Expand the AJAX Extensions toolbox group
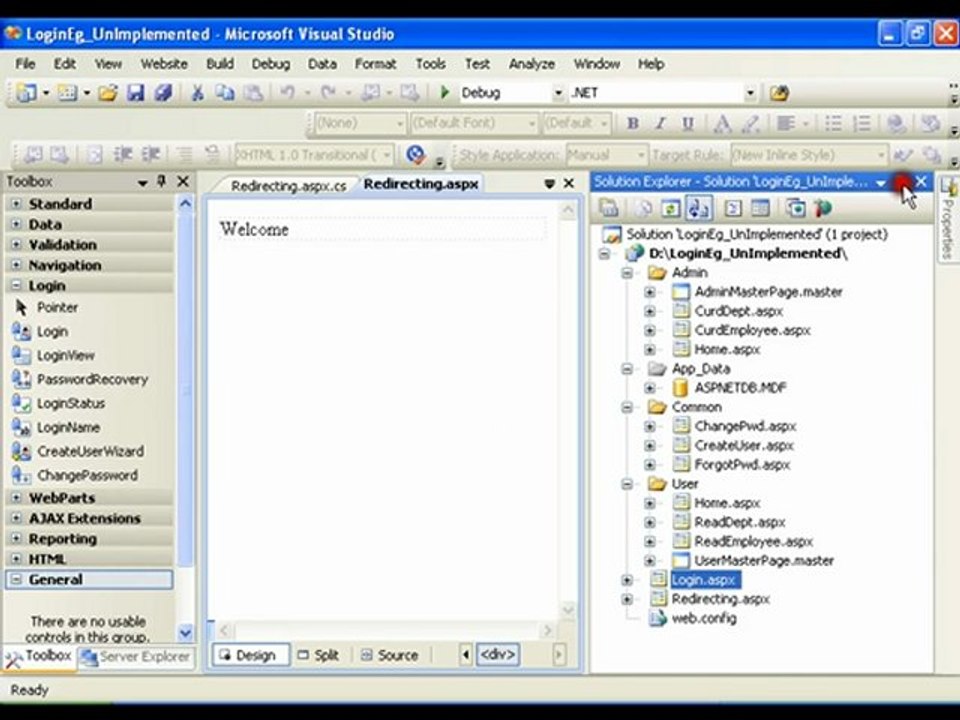960x720 pixels. tap(17, 518)
